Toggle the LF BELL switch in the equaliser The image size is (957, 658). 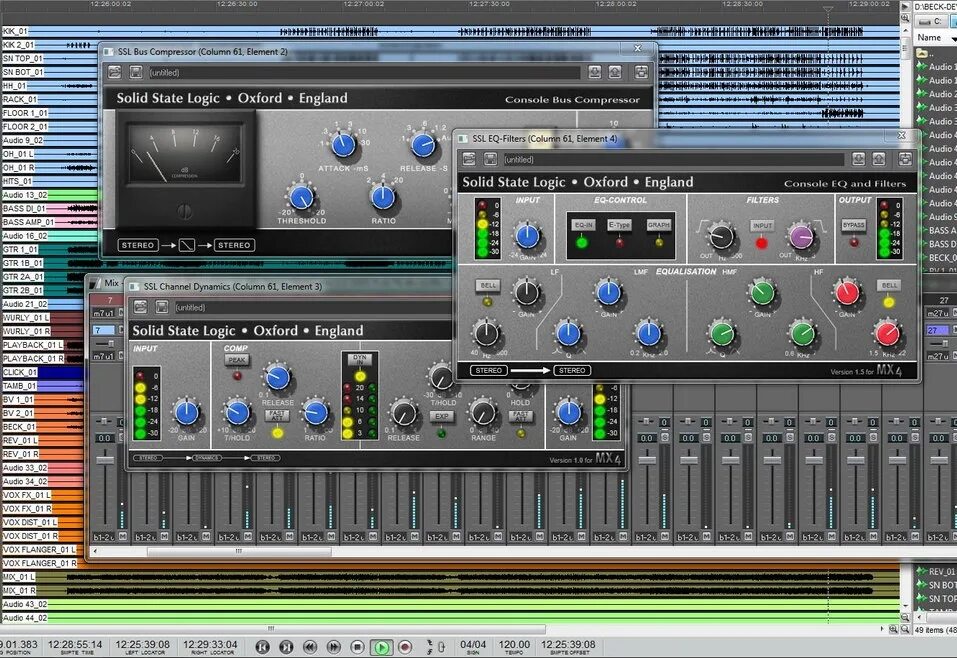(x=488, y=285)
